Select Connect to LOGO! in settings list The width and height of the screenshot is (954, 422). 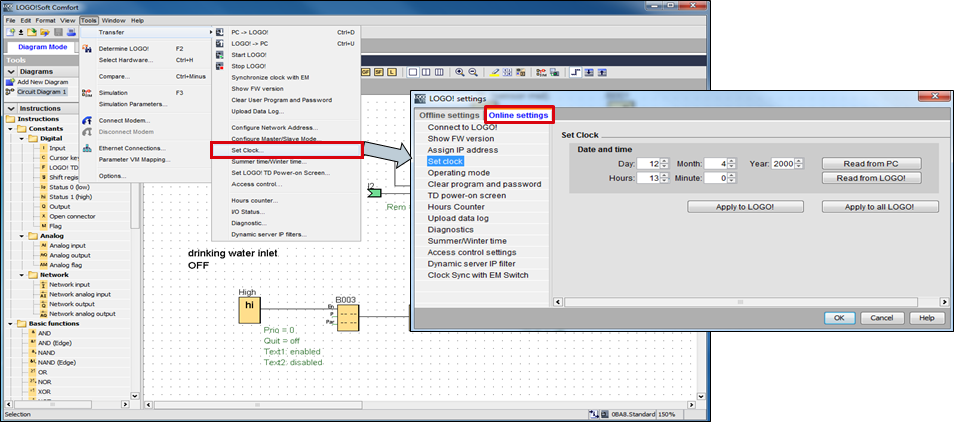point(462,127)
